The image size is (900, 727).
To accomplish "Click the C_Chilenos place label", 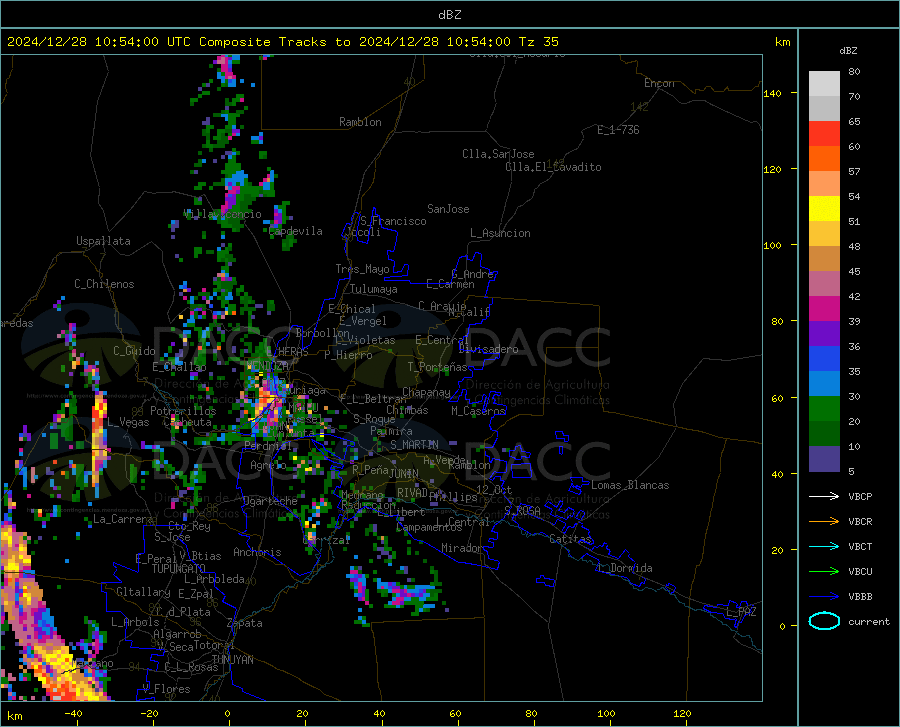I will click(104, 284).
